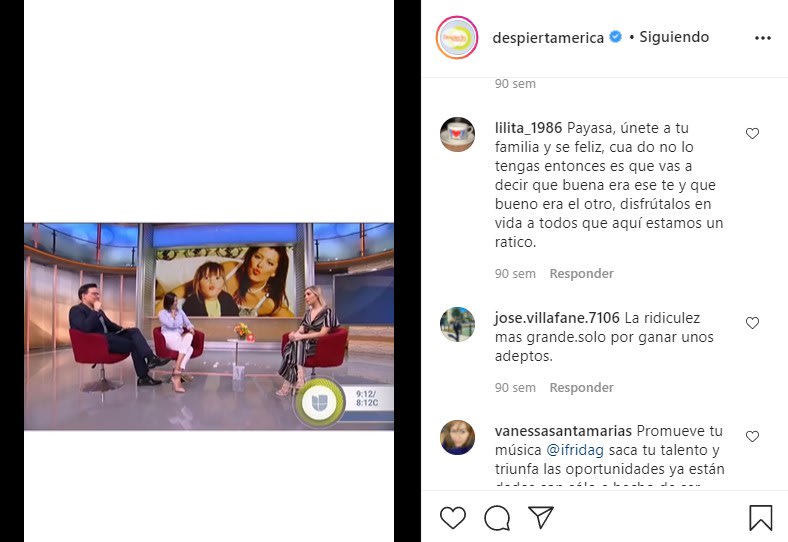Open vanessasantamarias's avatar
This screenshot has height=542, width=788.
[x=457, y=437]
